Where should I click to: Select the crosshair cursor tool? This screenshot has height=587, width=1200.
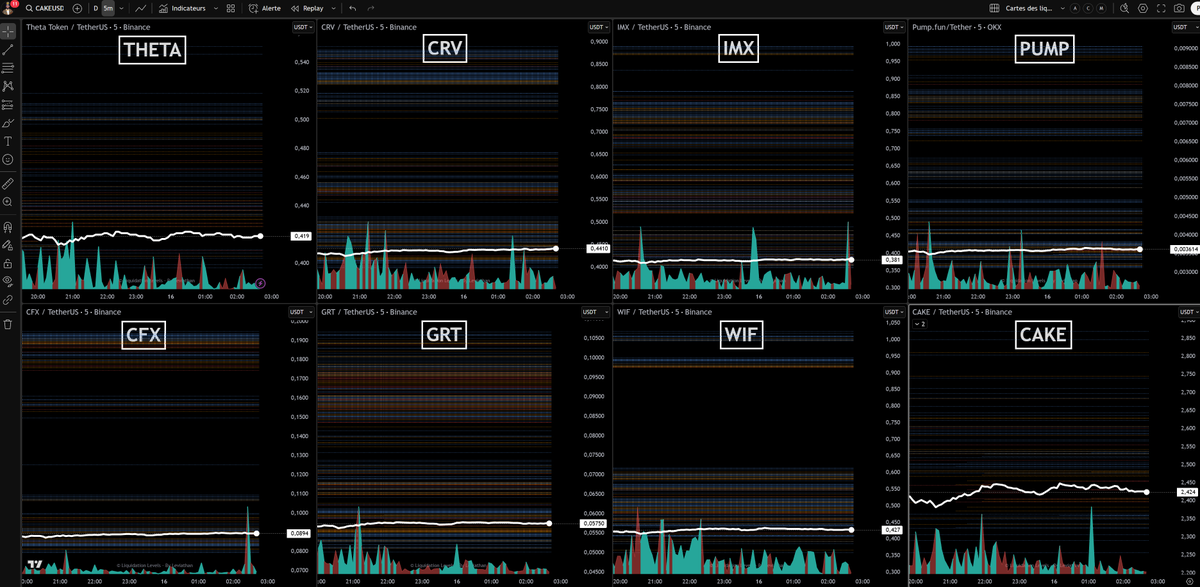pos(8,31)
